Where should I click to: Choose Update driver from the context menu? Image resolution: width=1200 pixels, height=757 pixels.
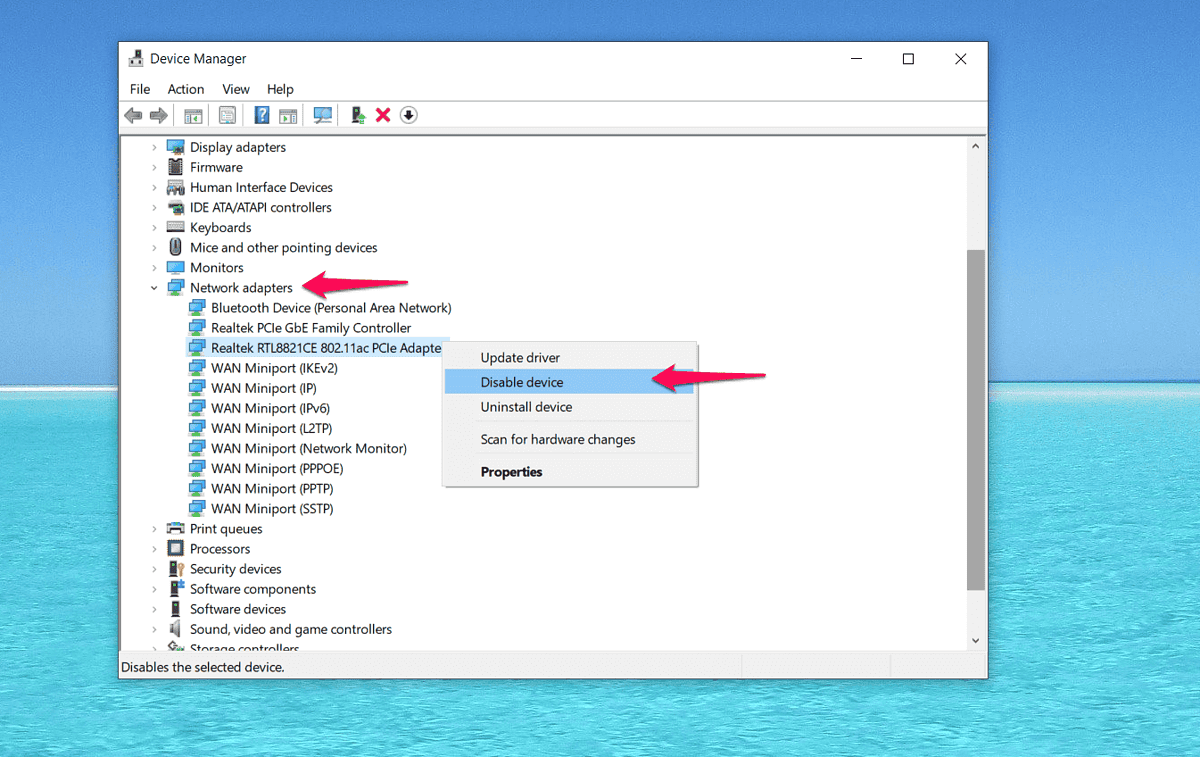click(520, 357)
